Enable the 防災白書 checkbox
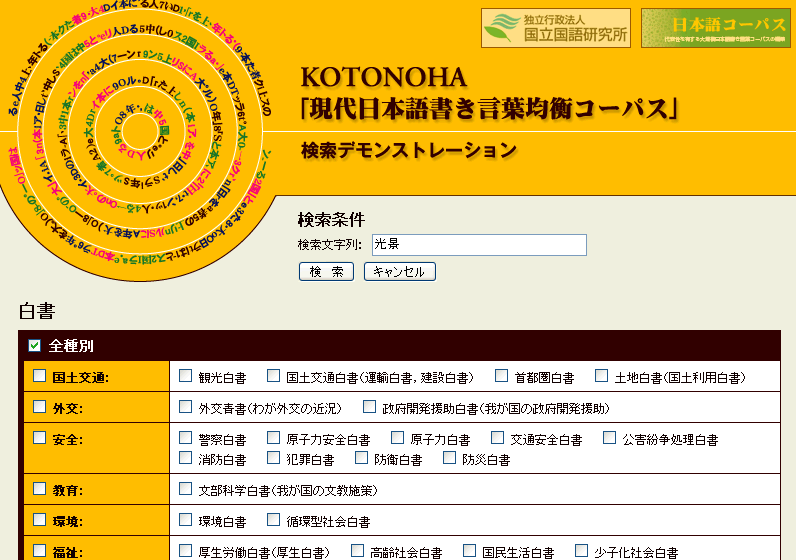 point(449,458)
